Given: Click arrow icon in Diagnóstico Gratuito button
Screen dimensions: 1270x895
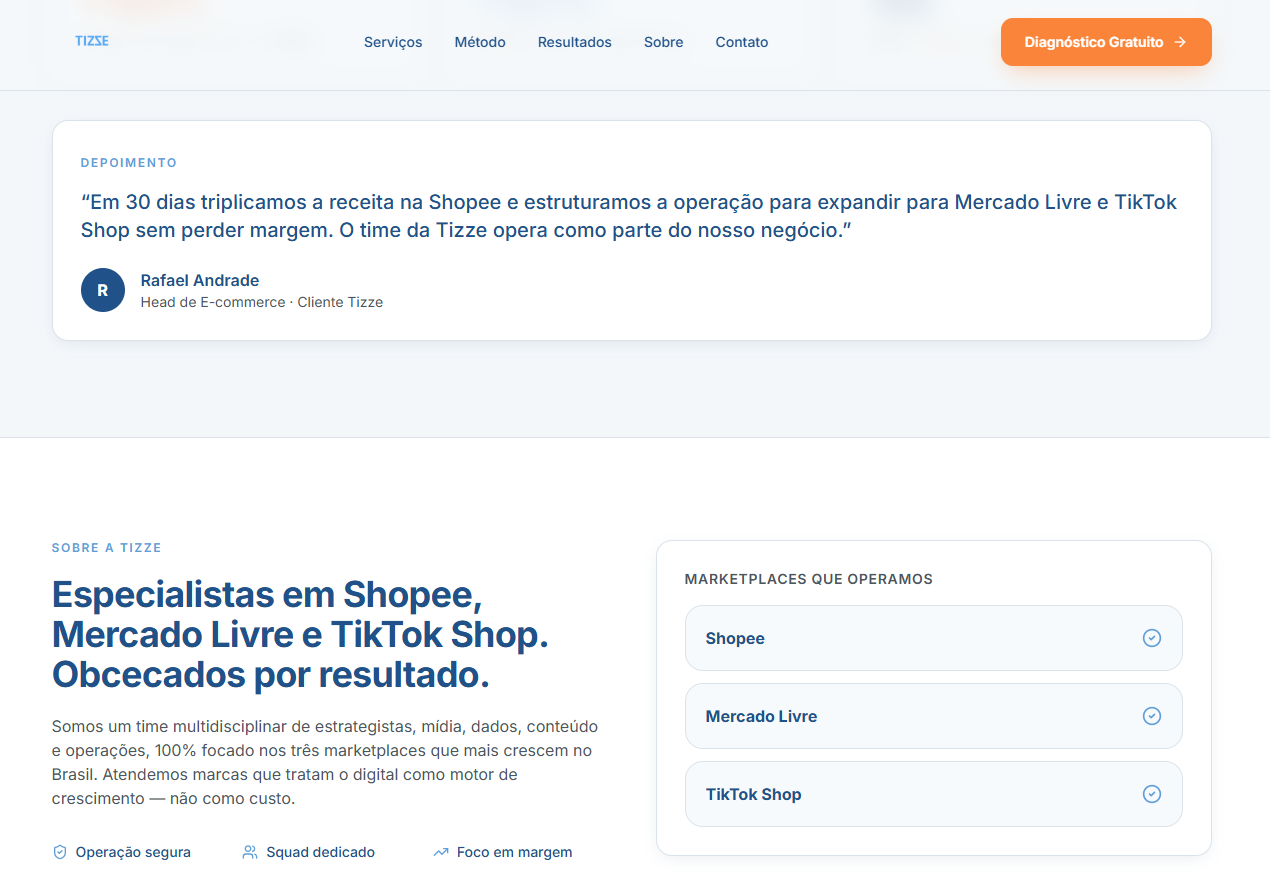Looking at the screenshot, I should (x=1180, y=42).
